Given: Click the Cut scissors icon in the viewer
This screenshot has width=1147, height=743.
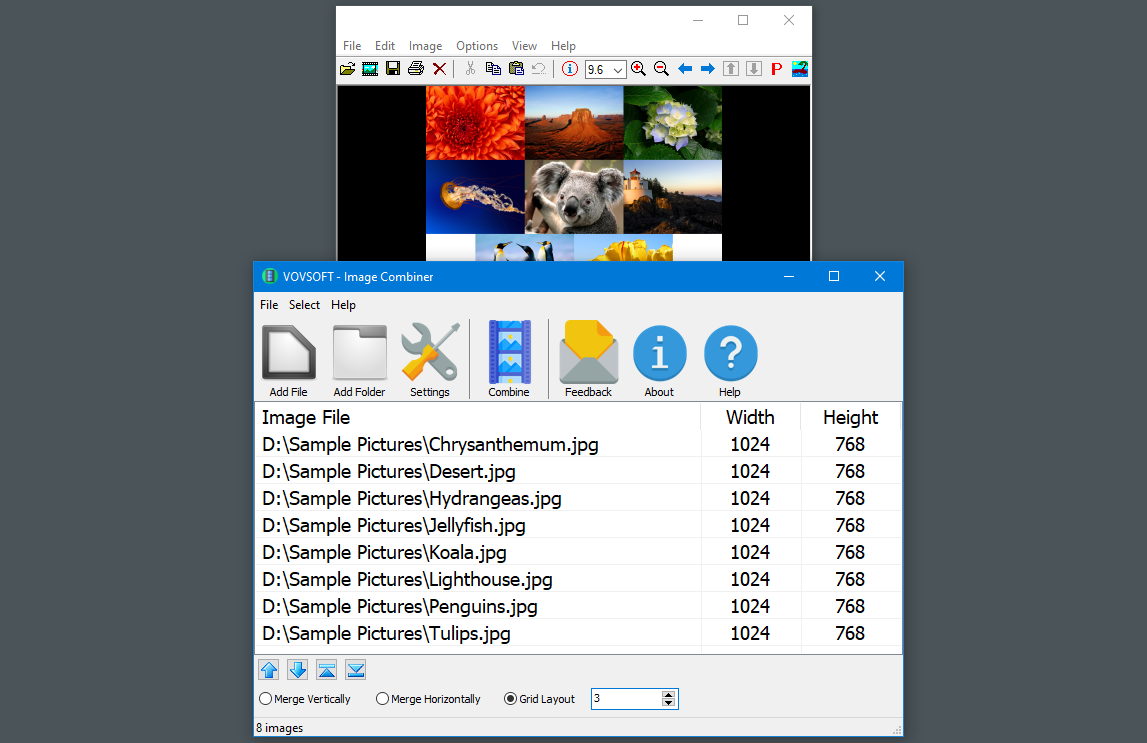Looking at the screenshot, I should tap(470, 69).
